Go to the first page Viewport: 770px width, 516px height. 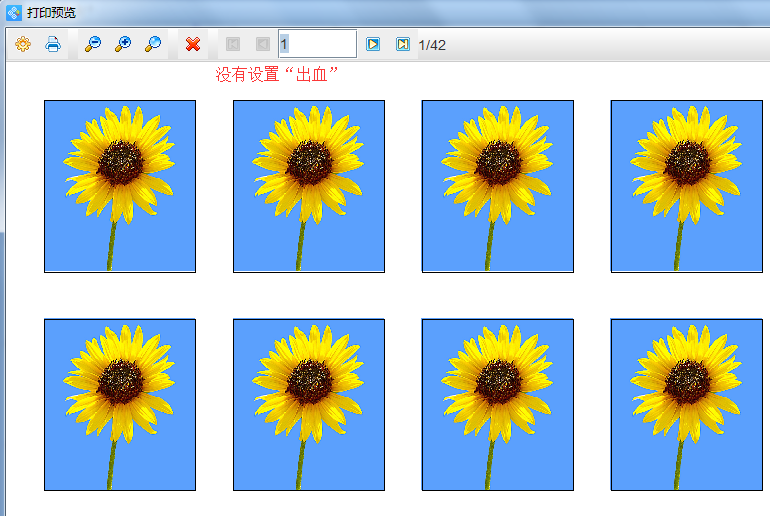(x=233, y=44)
